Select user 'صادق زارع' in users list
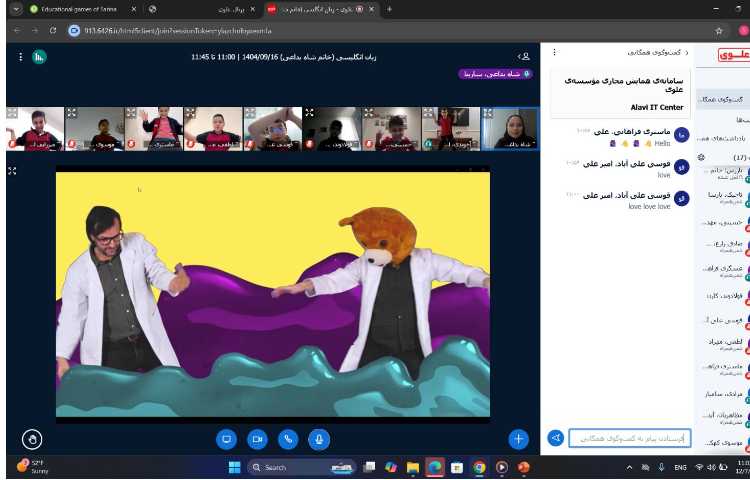This screenshot has width=750, height=480. point(725,246)
